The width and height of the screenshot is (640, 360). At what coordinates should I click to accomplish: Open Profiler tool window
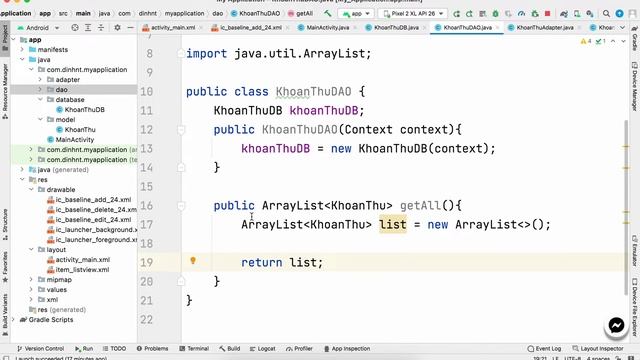tap(299, 349)
